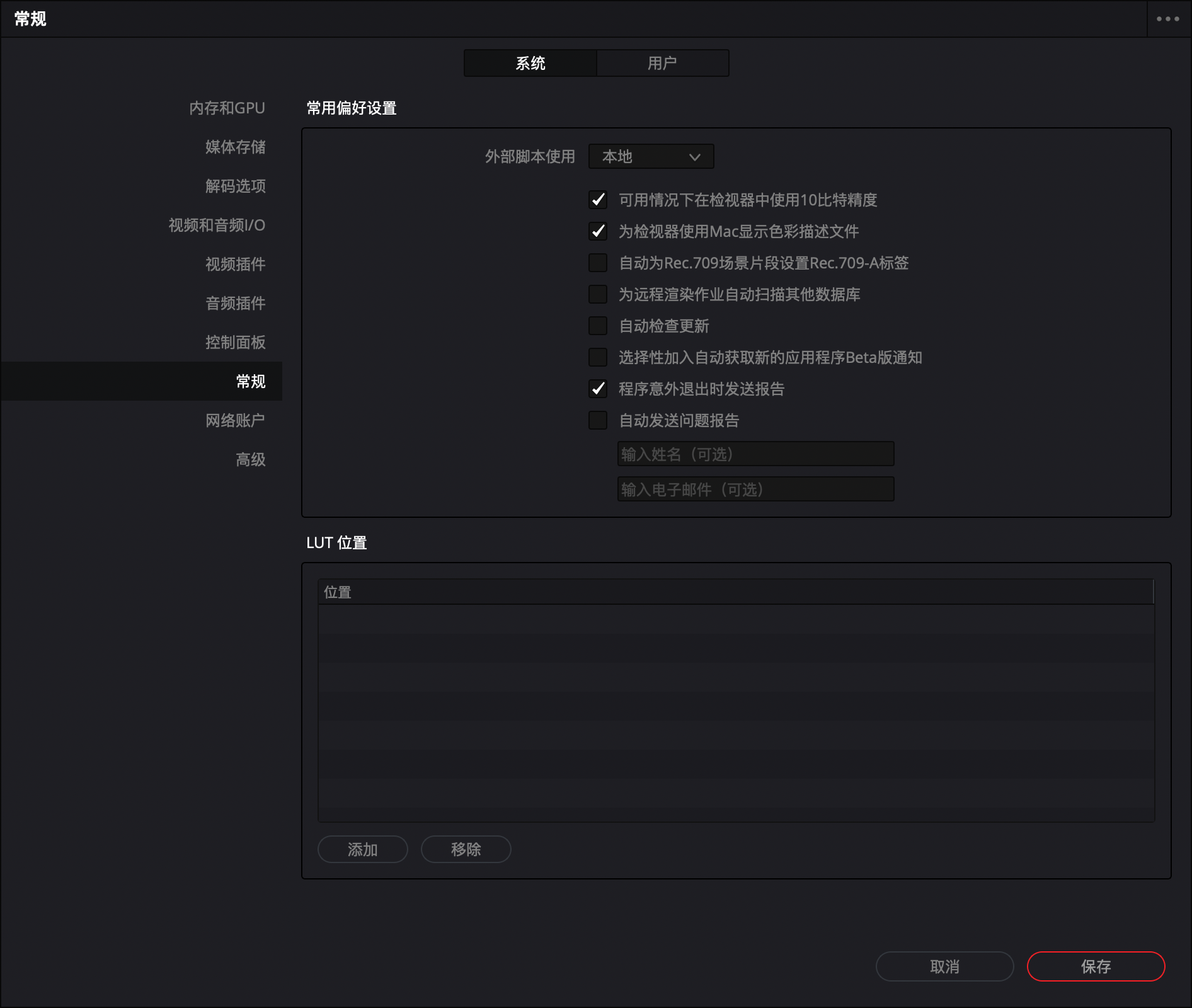Disable the Mac显示色彩描述文件 checkbox
Image resolution: width=1192 pixels, height=1008 pixels.
click(598, 231)
